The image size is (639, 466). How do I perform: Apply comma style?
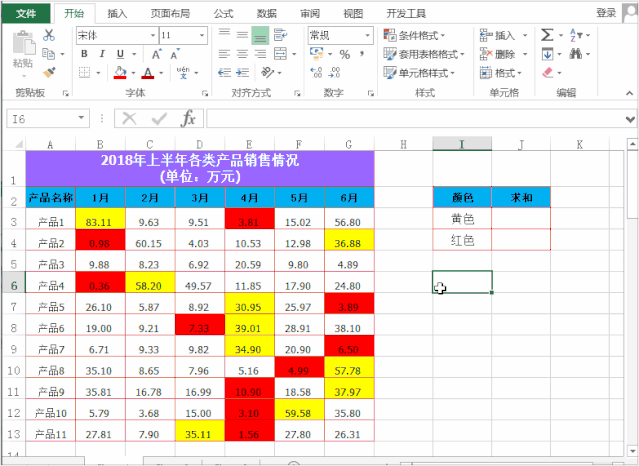(x=362, y=54)
